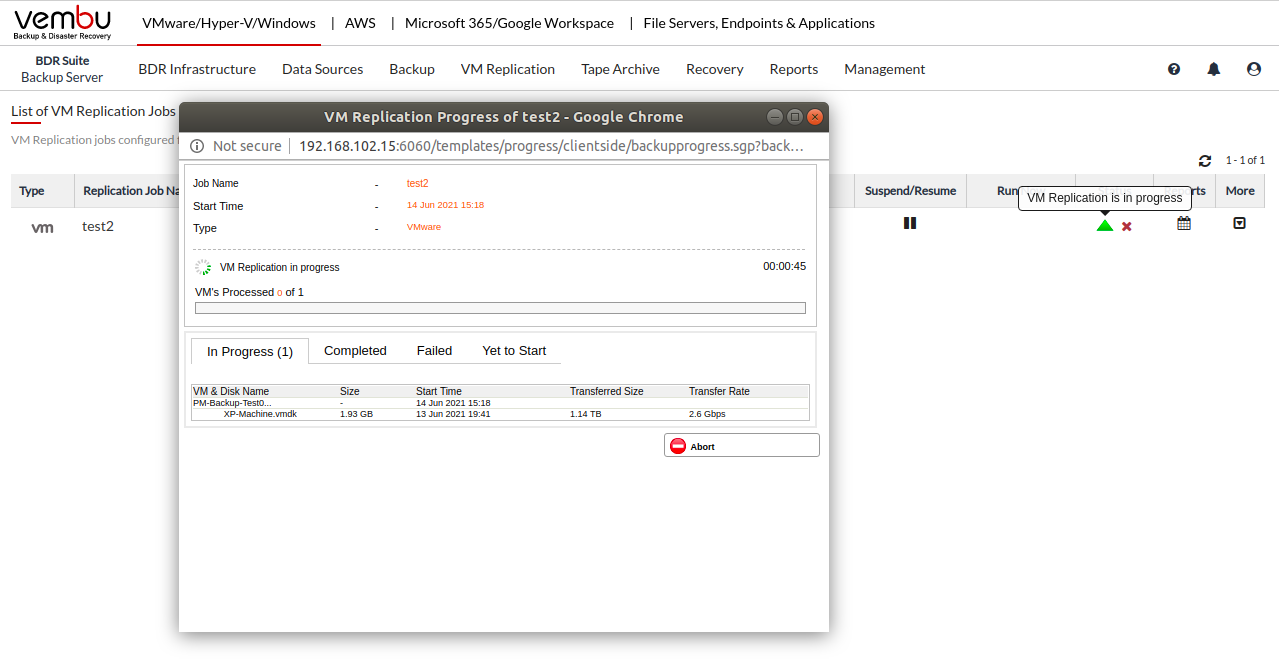Click the green replication status triangle

click(x=1104, y=225)
